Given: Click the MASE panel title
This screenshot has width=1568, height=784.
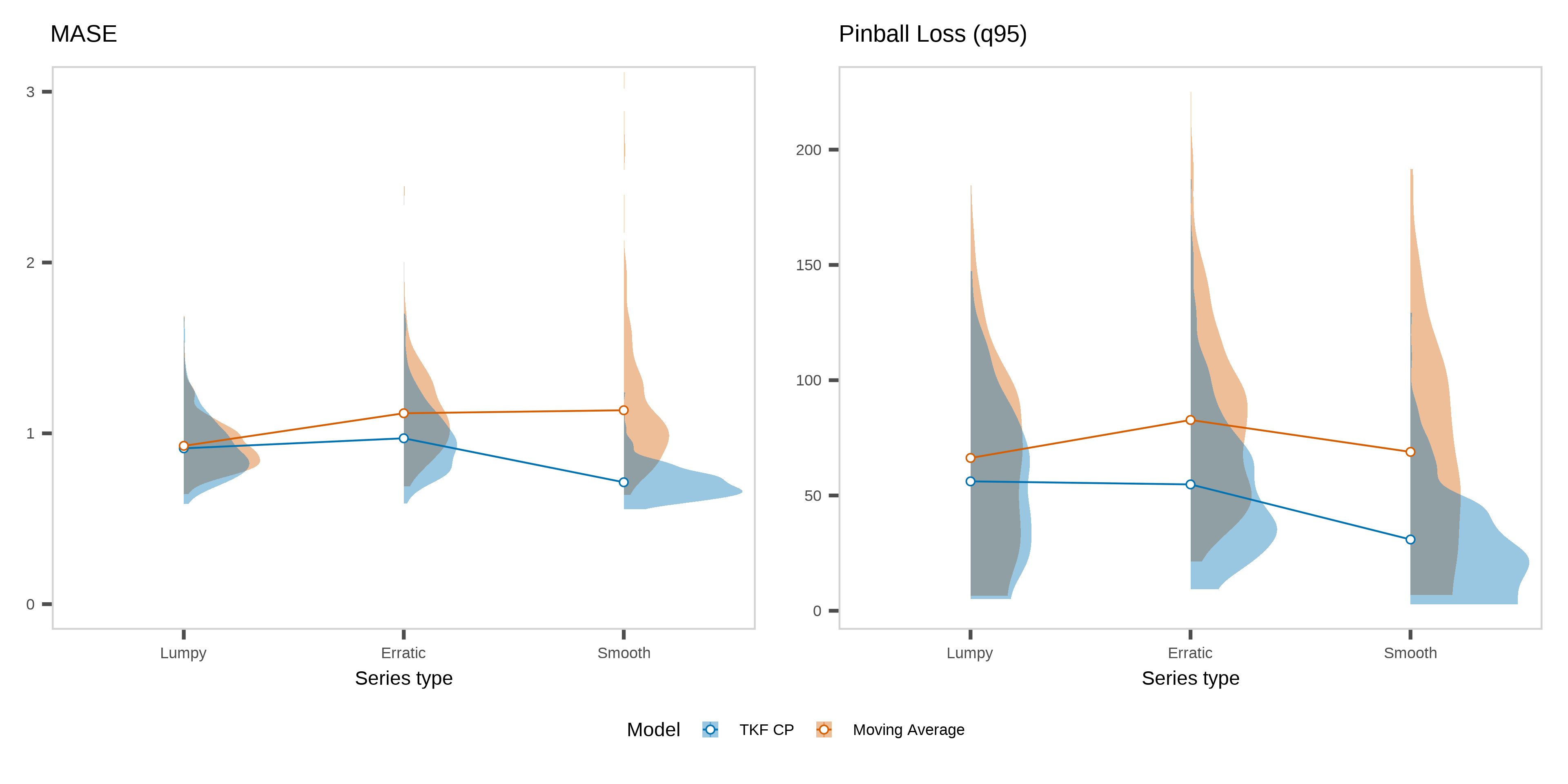Looking at the screenshot, I should click(x=83, y=34).
